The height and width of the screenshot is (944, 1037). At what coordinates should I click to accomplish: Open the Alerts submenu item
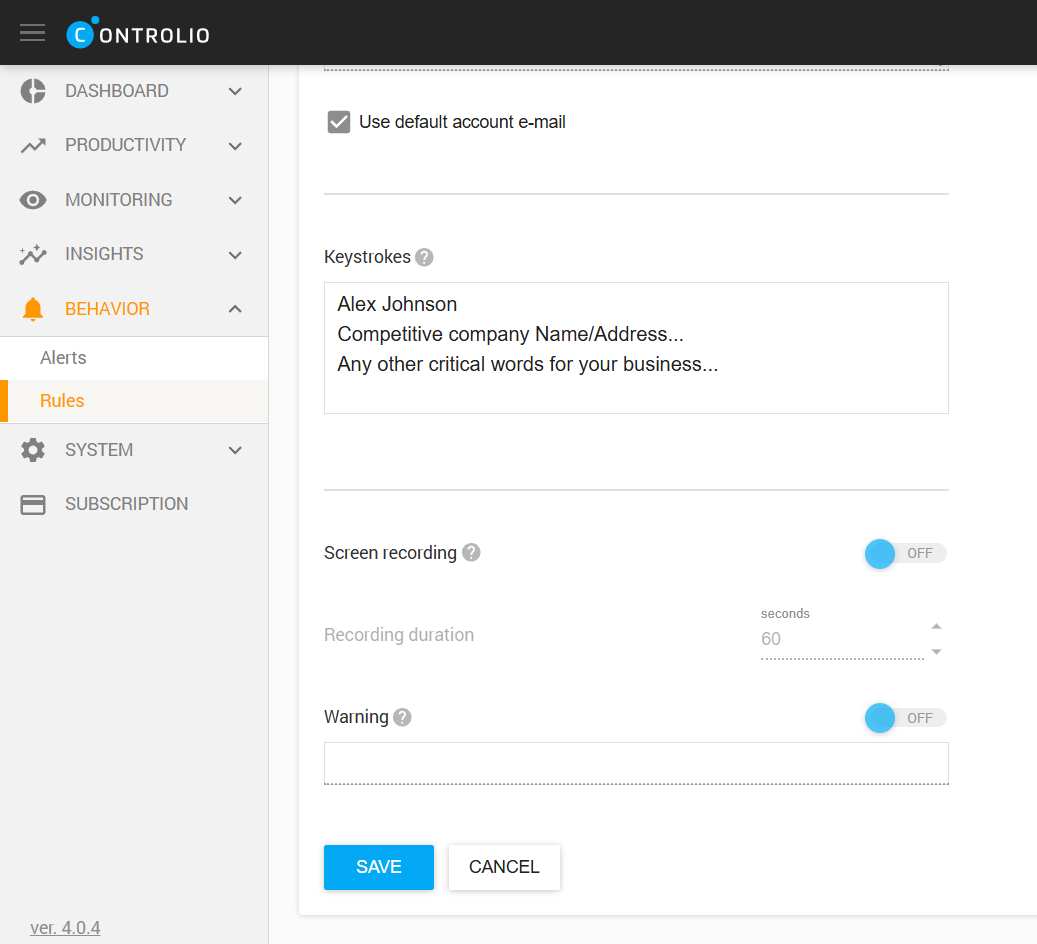click(63, 358)
